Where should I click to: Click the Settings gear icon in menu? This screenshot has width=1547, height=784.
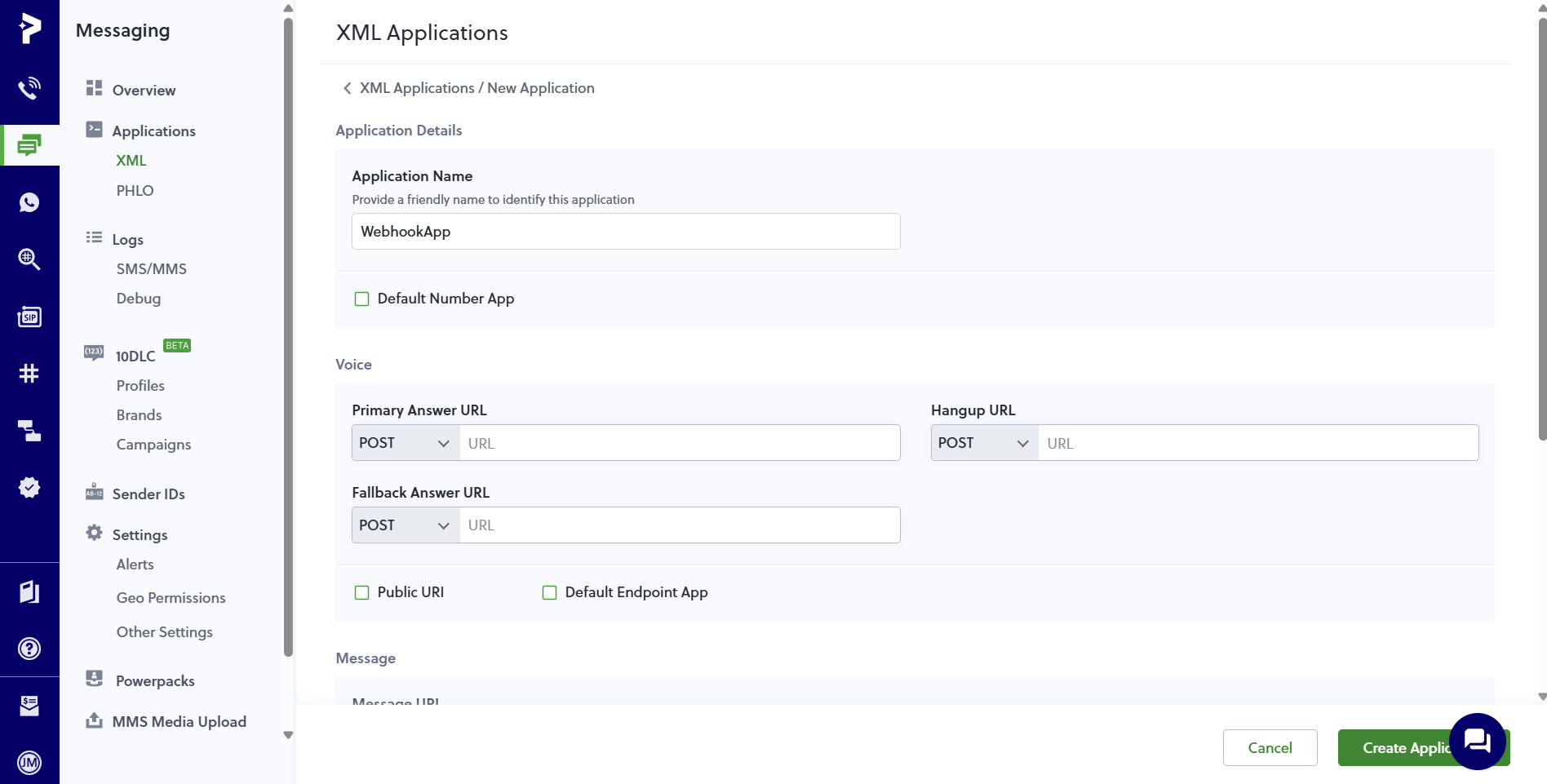pos(95,533)
